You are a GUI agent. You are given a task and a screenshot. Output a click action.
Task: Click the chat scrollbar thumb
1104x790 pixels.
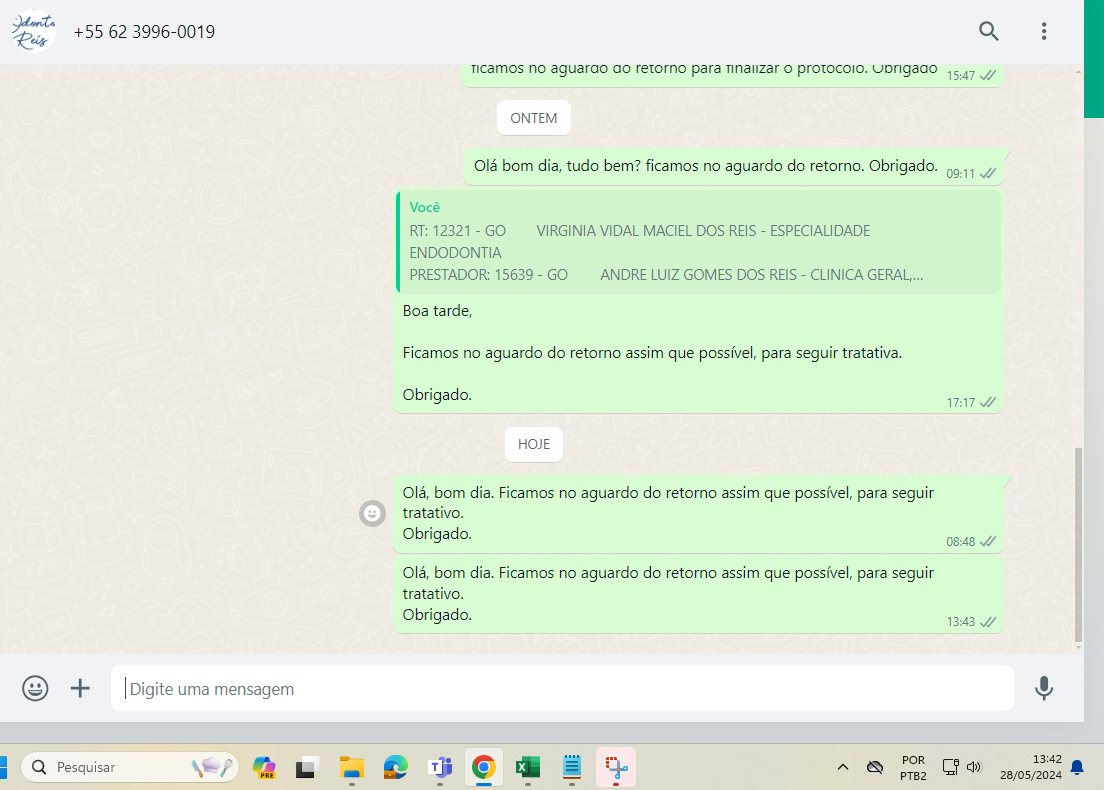(1078, 544)
